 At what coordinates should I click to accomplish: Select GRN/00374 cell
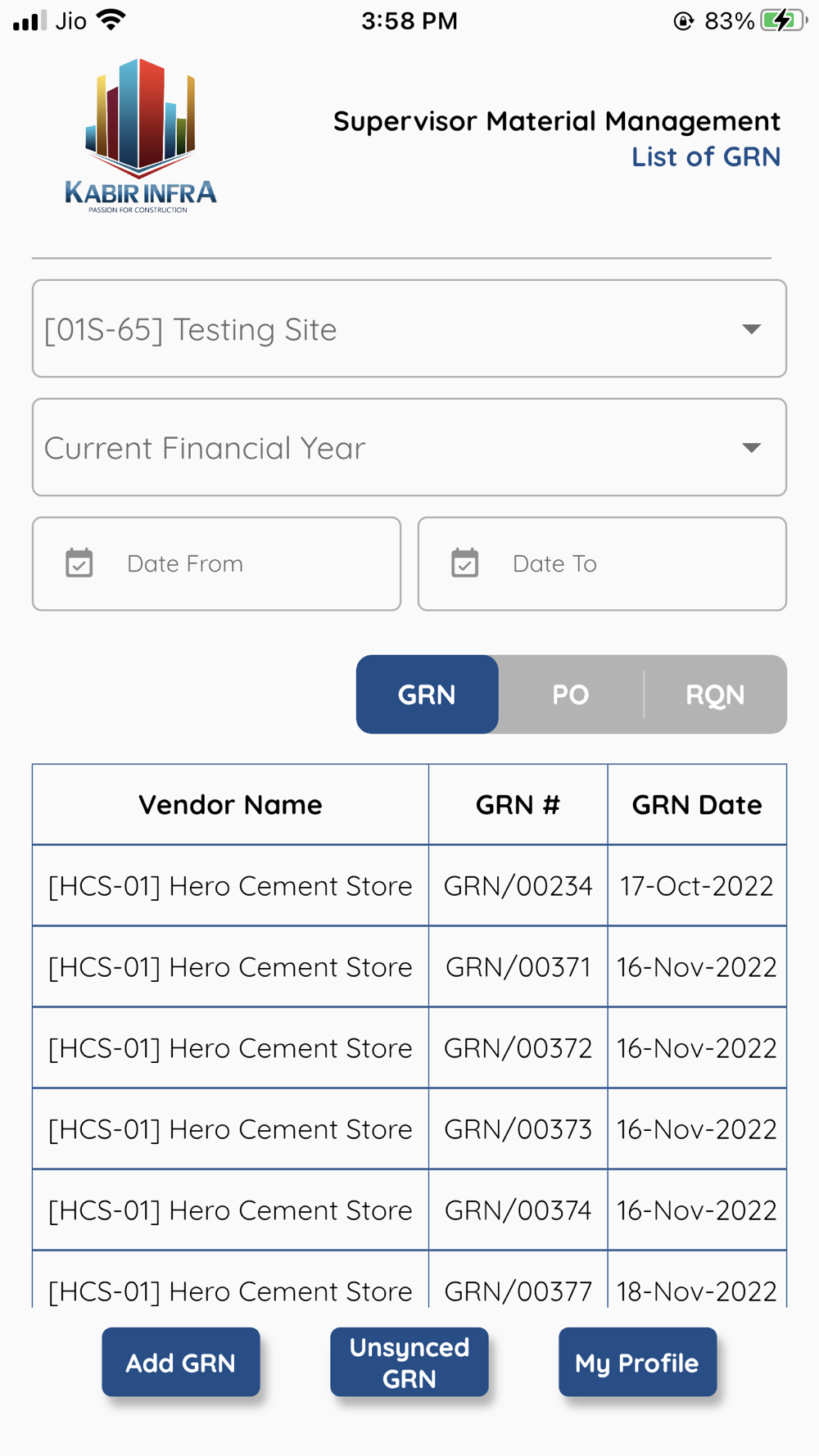coord(518,1210)
